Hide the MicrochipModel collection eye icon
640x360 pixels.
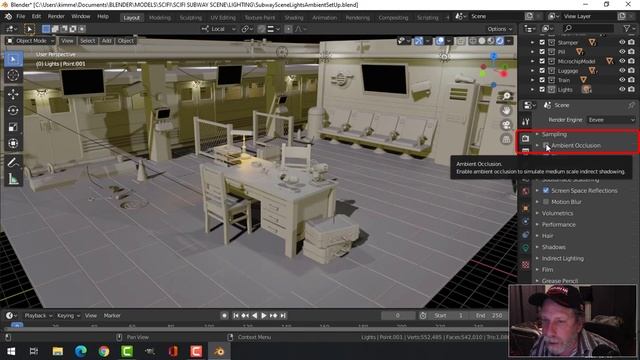point(622,61)
